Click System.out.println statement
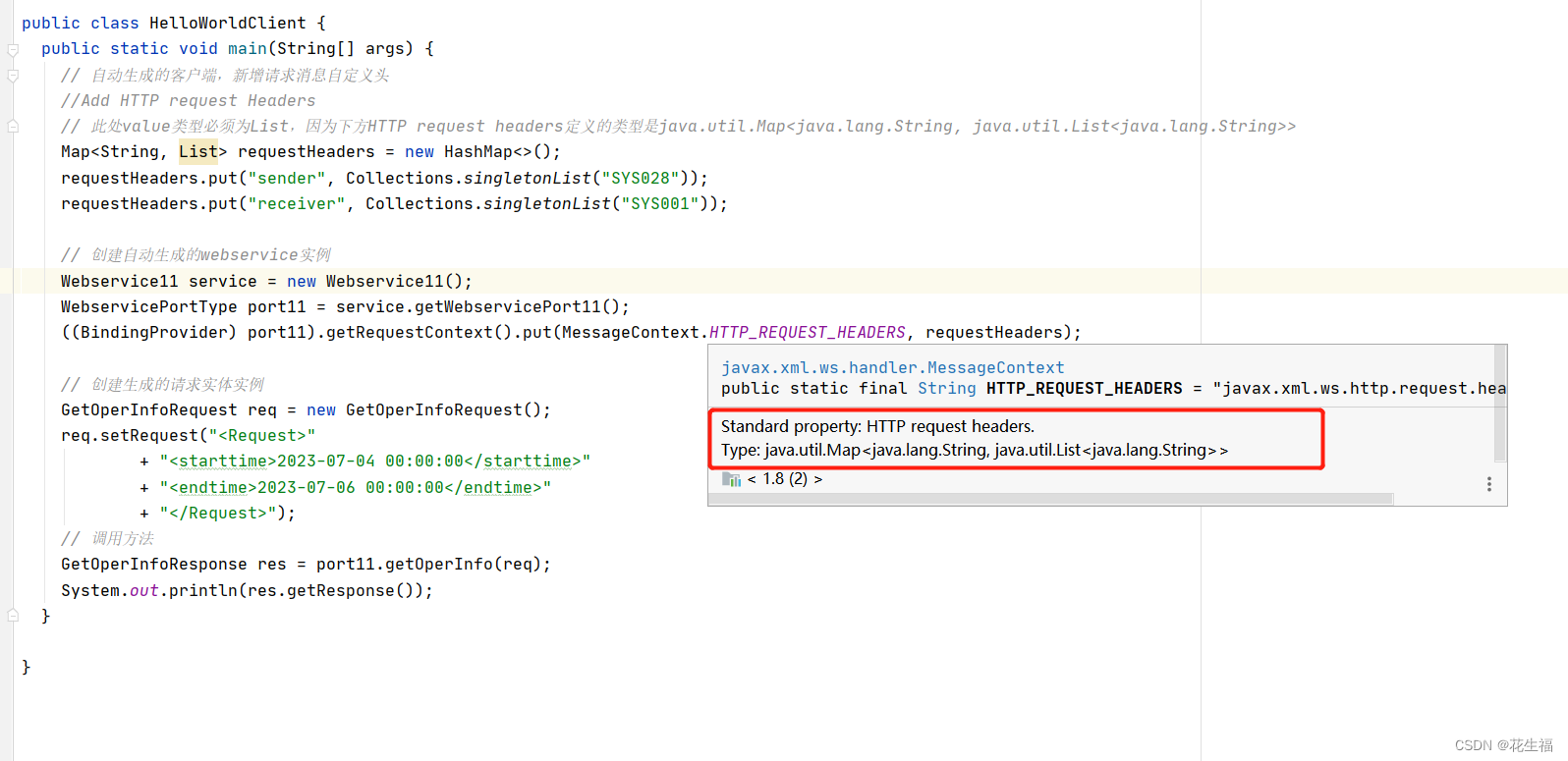Viewport: 1568px width, 761px height. point(248,590)
